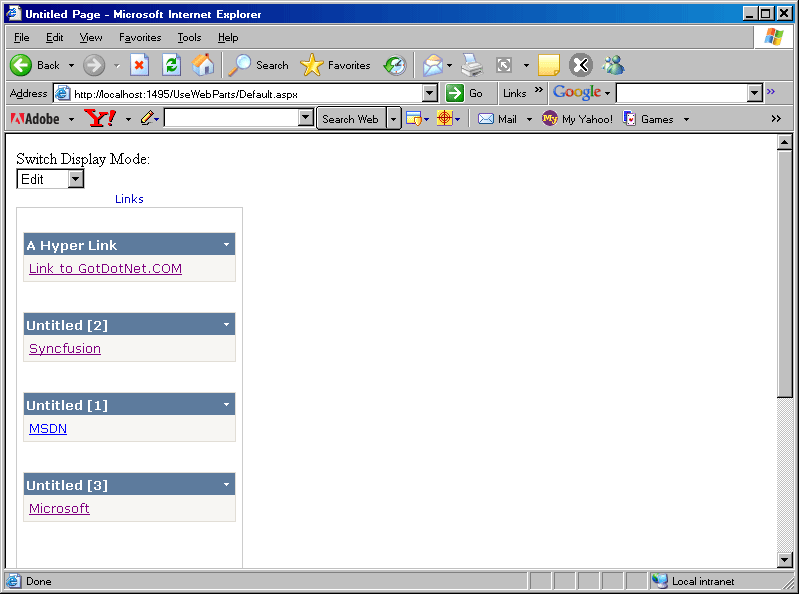
Task: Open the Adobe toolbar dropdown arrow
Action: (x=71, y=119)
